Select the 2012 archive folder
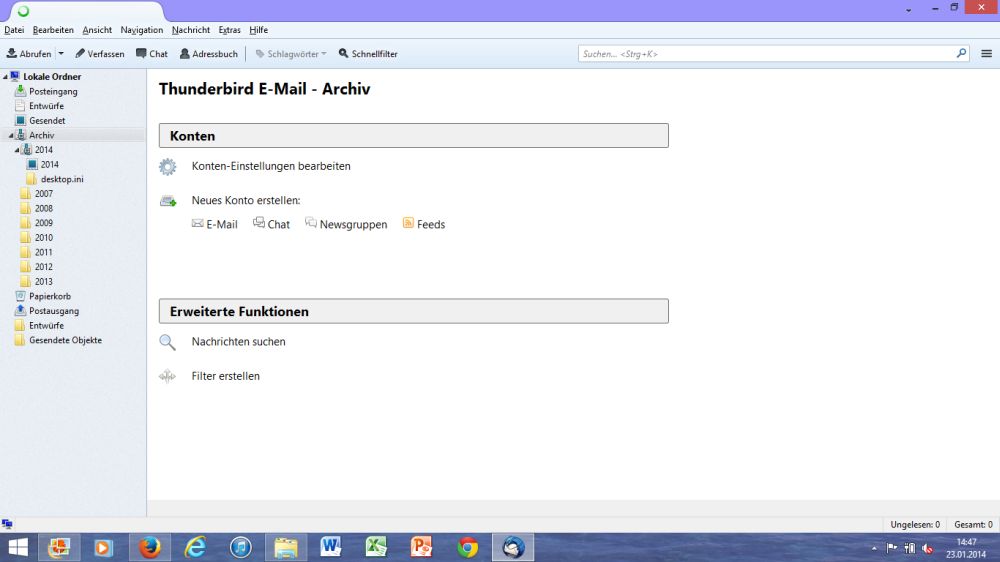Viewport: 1000px width, 562px height. click(x=43, y=267)
